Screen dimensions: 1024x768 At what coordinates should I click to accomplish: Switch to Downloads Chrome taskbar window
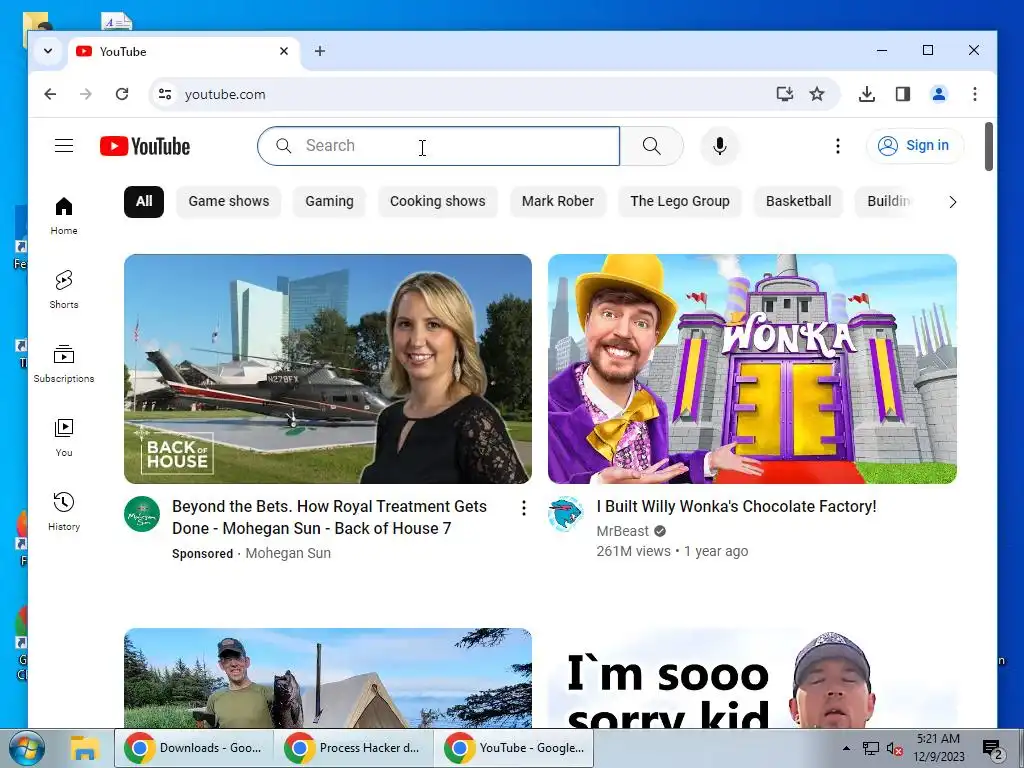[x=194, y=748]
